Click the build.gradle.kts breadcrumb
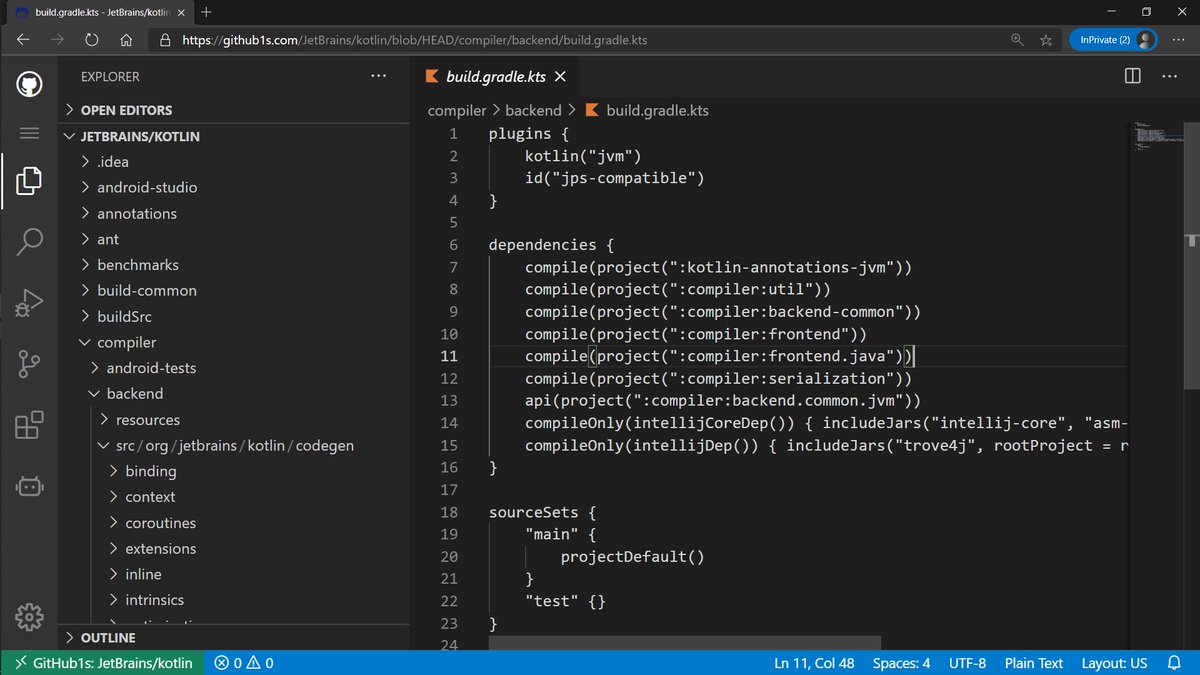1200x675 pixels. tap(657, 110)
